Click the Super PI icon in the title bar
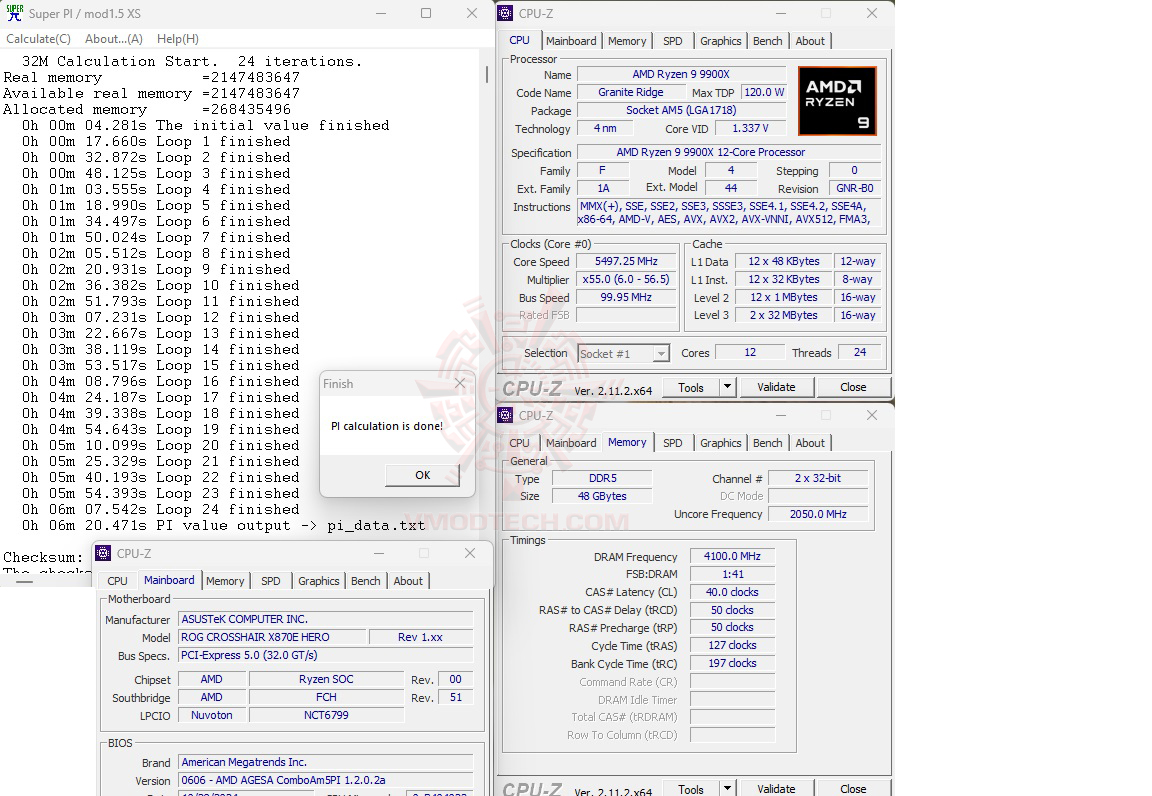 (13, 14)
